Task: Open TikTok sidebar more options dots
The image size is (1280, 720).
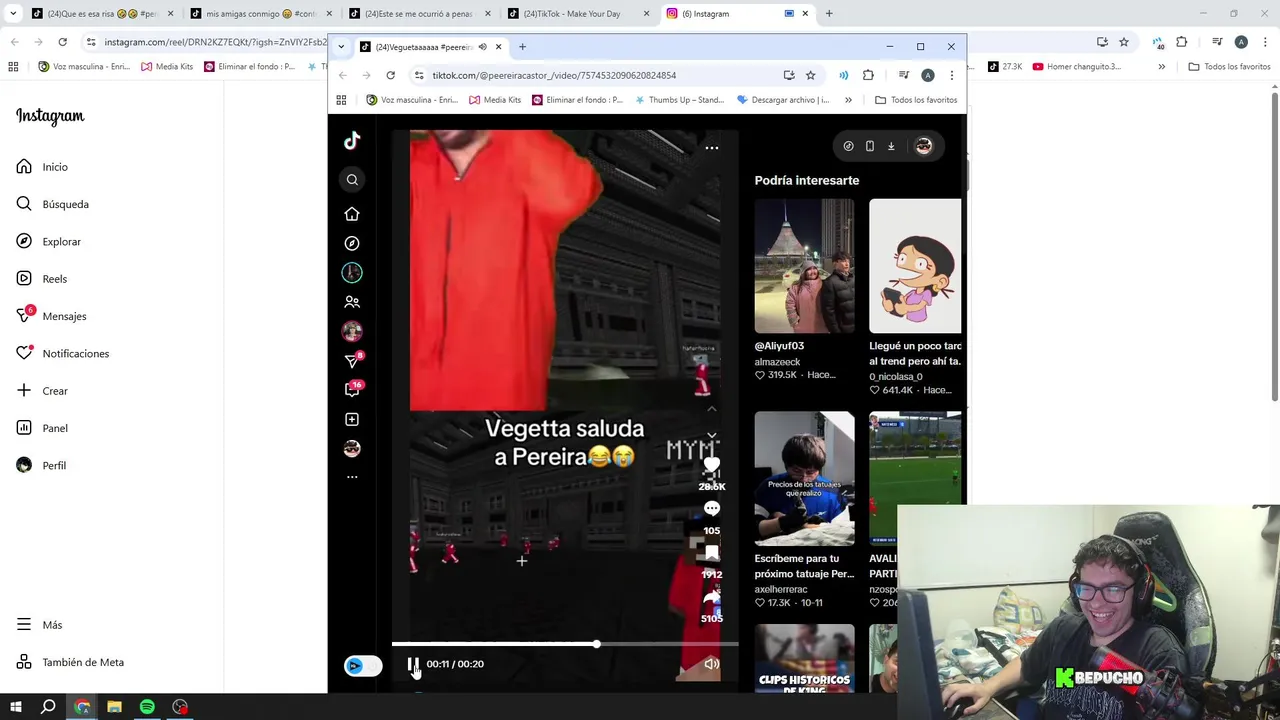Action: pyautogui.click(x=352, y=477)
